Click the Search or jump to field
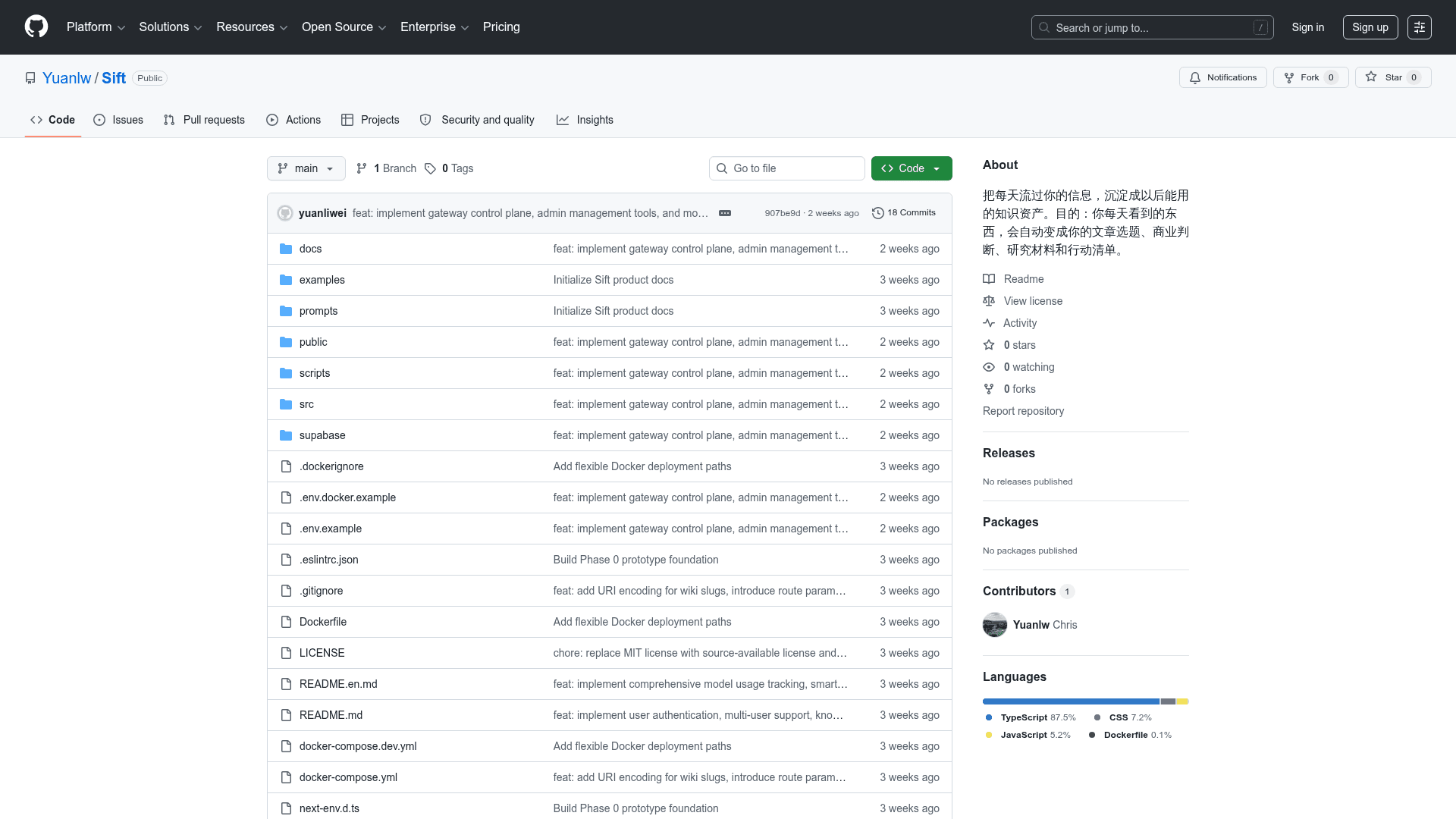The width and height of the screenshot is (1456, 819). (x=1152, y=27)
